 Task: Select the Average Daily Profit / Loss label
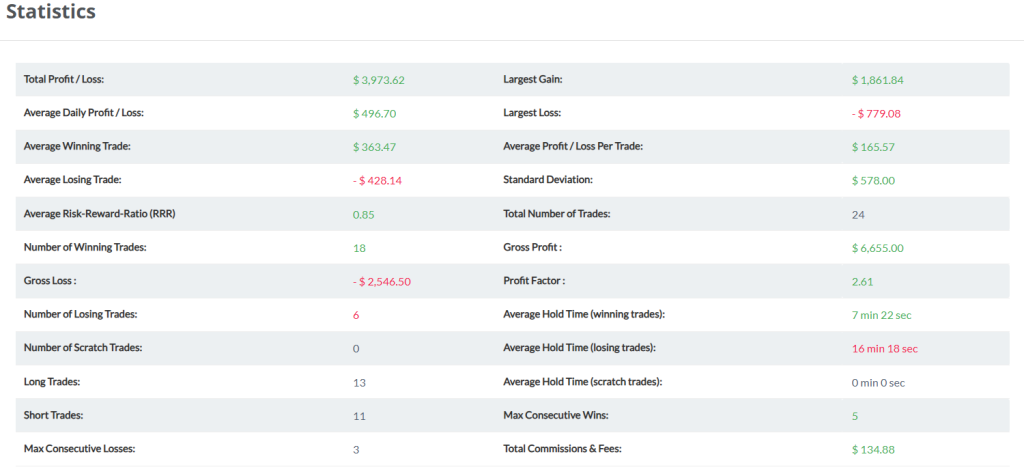click(84, 112)
